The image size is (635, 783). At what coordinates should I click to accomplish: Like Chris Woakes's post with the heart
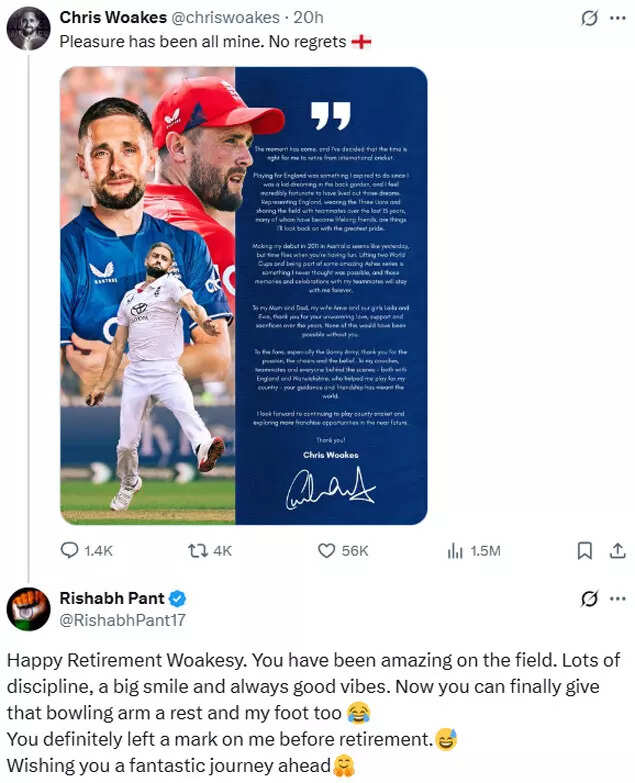(326, 550)
